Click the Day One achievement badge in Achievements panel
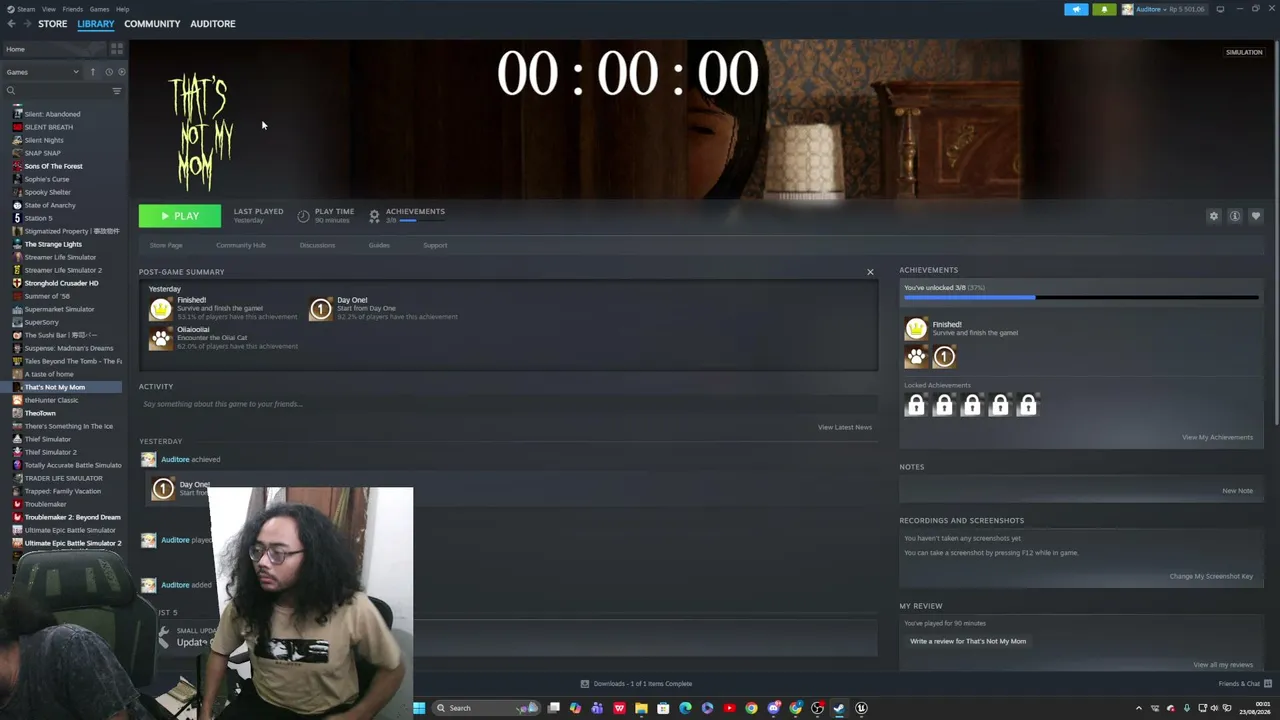1280x720 pixels. 944,356
